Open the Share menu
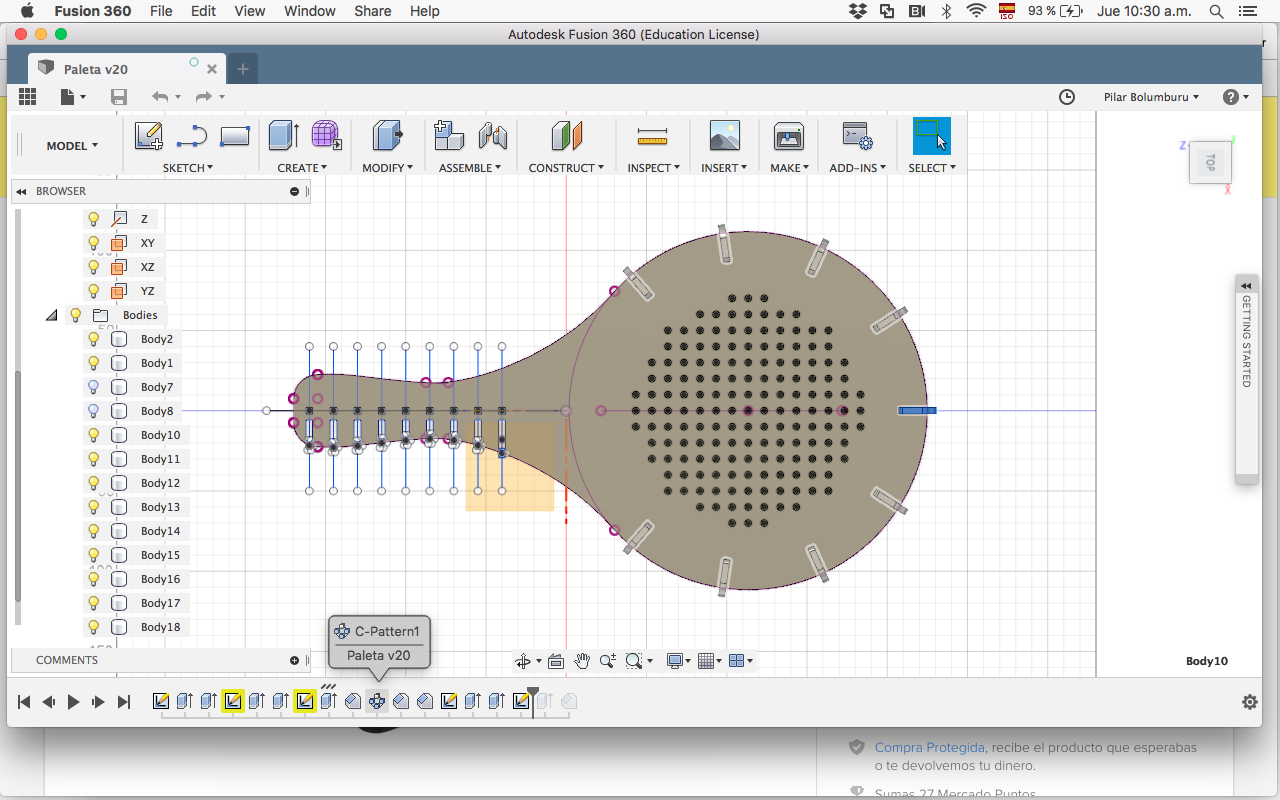The width and height of the screenshot is (1280, 800). click(x=372, y=11)
